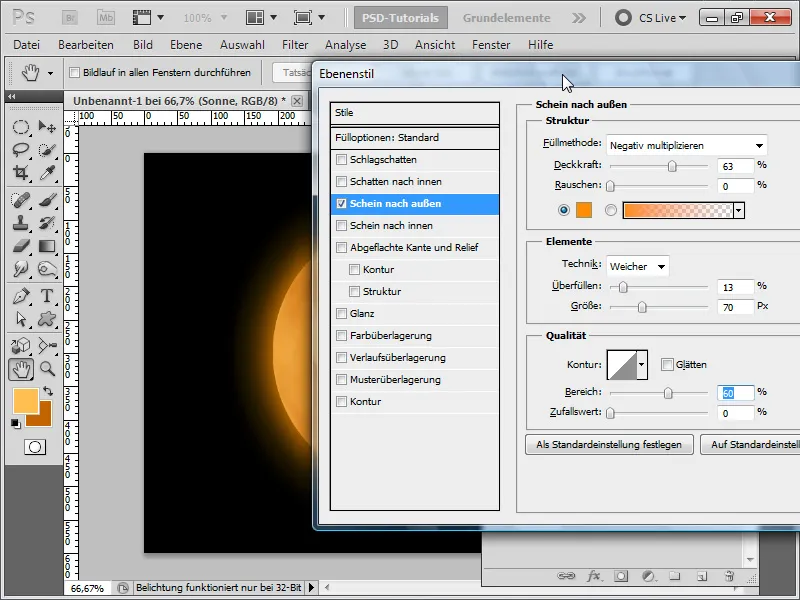Select the History Brush tool
This screenshot has height=600, width=800.
tap(47, 223)
